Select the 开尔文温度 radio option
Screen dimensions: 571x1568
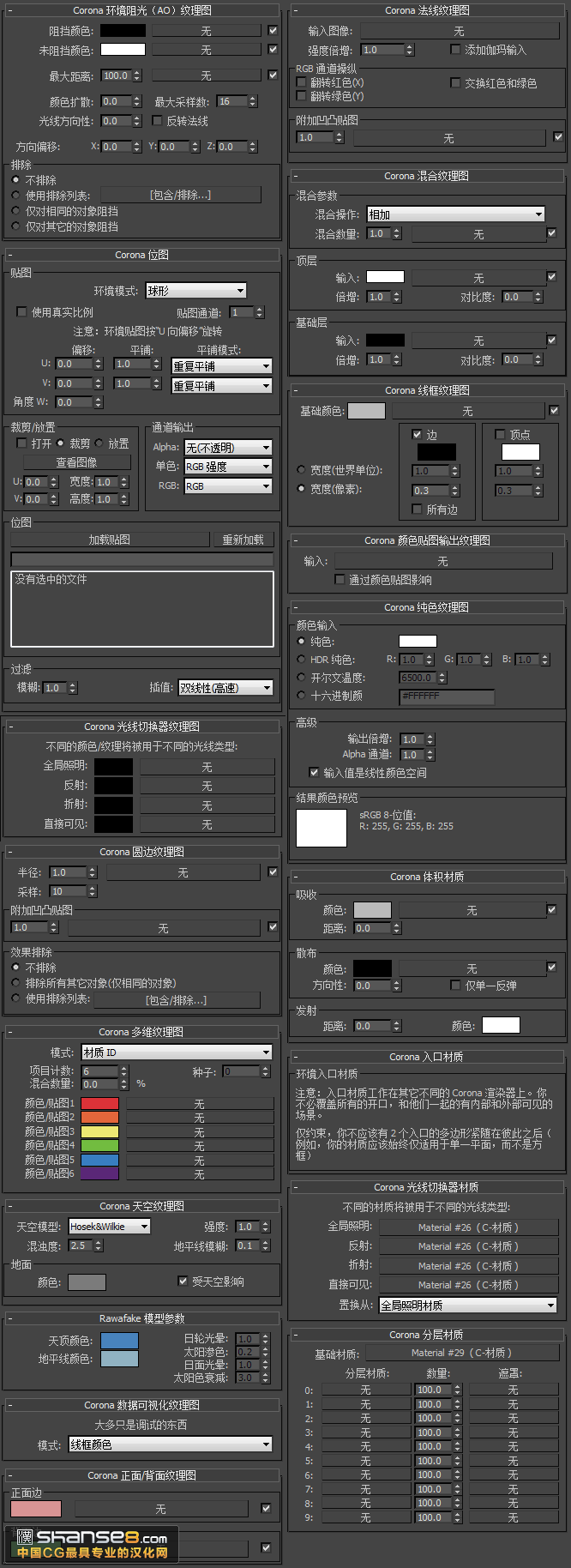301,678
